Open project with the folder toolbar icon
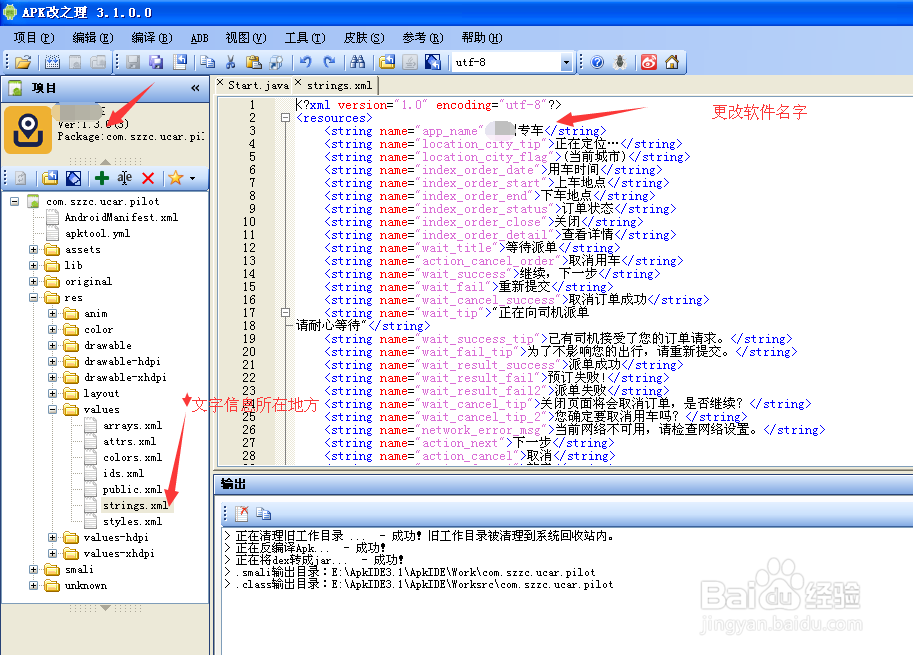Screen dimensions: 913x655 click(x=23, y=62)
